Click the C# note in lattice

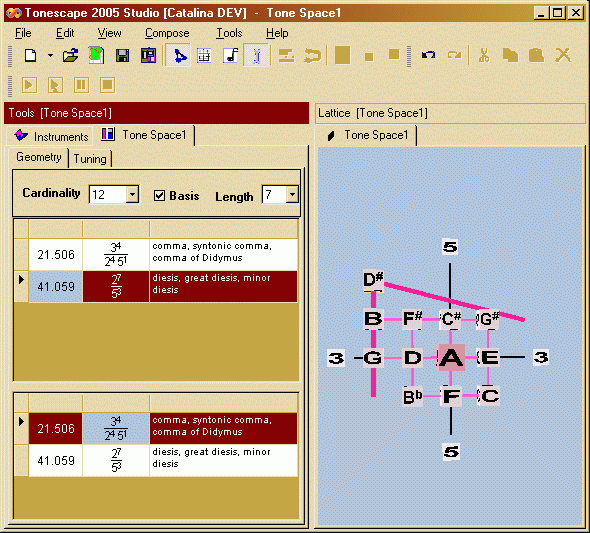[x=450, y=319]
